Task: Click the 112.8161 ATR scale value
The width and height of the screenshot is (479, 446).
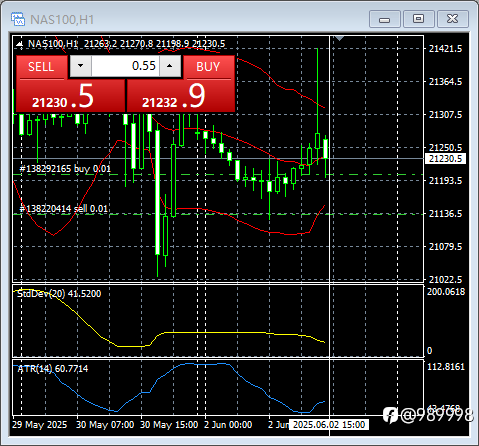Action: tap(446, 367)
